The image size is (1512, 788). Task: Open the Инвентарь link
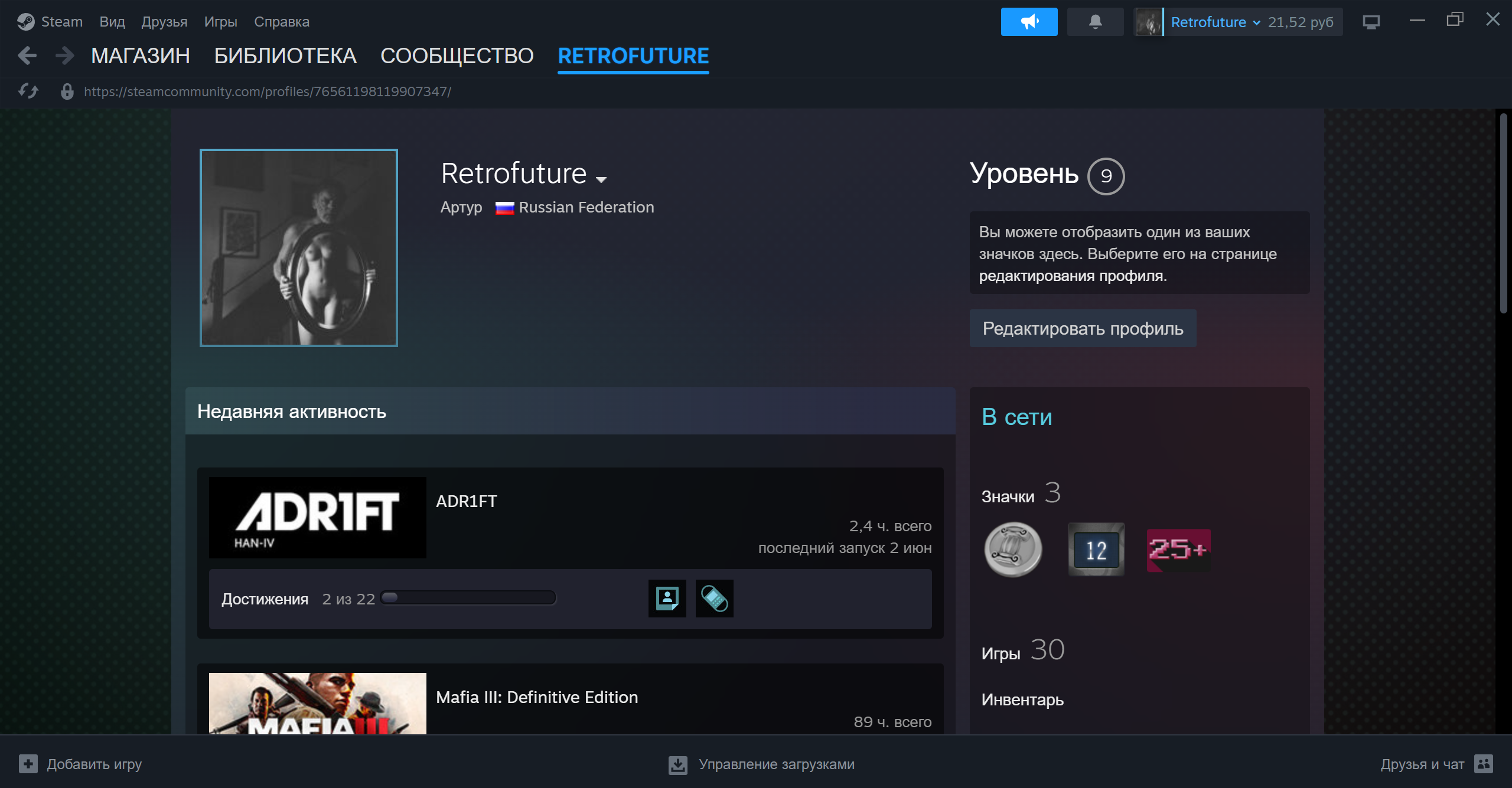1023,699
